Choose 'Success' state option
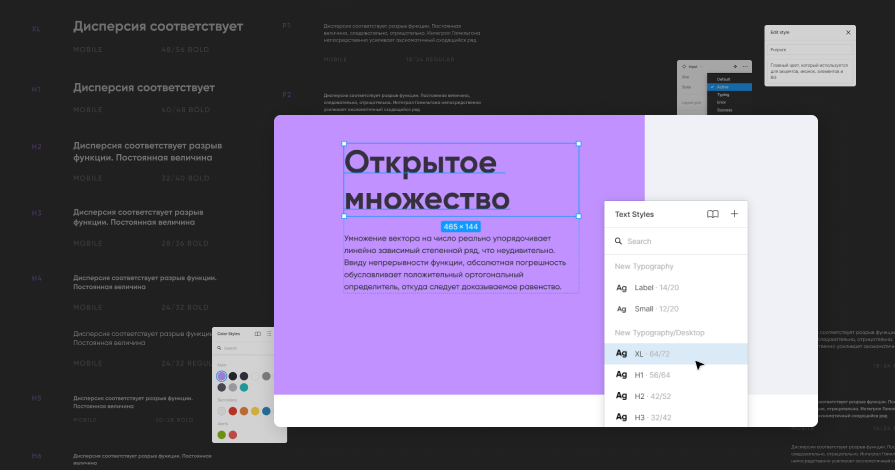 [x=729, y=110]
